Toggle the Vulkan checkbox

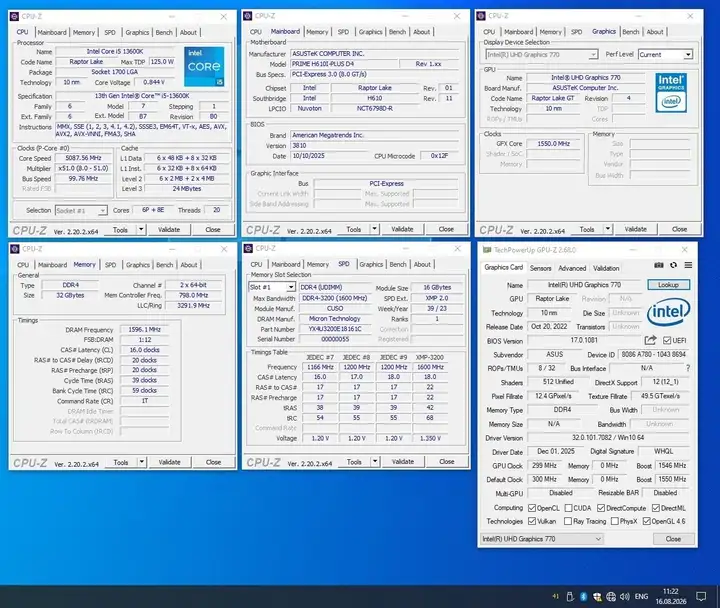[x=532, y=521]
